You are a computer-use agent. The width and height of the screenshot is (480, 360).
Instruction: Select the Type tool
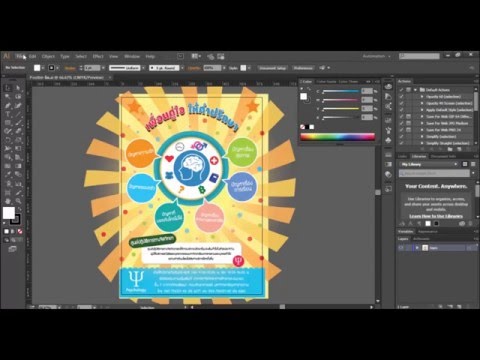8,114
